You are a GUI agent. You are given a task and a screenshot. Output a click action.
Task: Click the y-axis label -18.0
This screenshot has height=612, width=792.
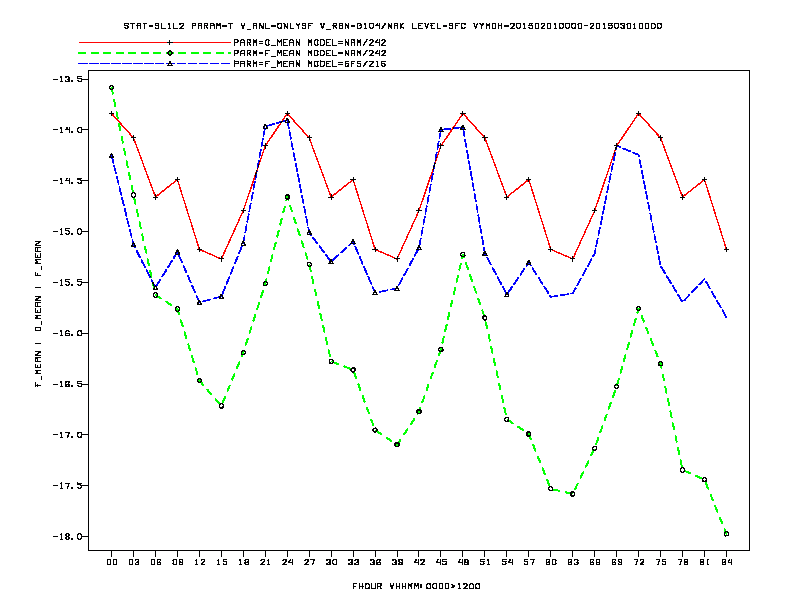pyautogui.click(x=67, y=536)
